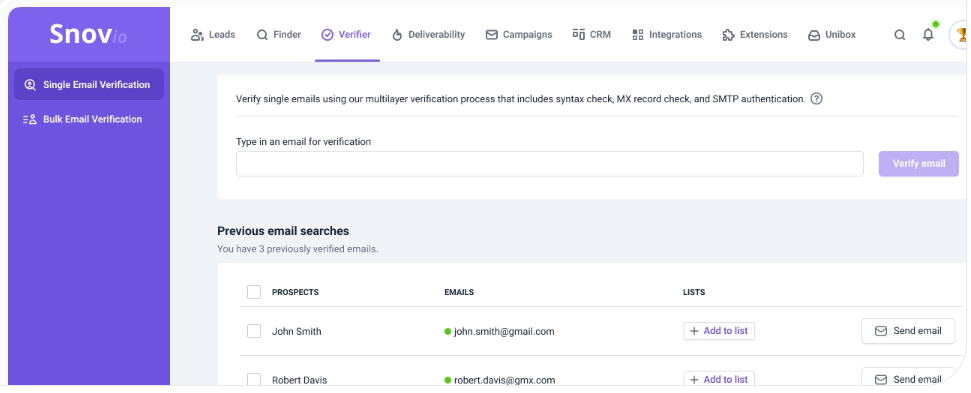Open the Deliverability menu
Viewport: 971px width, 393px height.
coord(429,35)
